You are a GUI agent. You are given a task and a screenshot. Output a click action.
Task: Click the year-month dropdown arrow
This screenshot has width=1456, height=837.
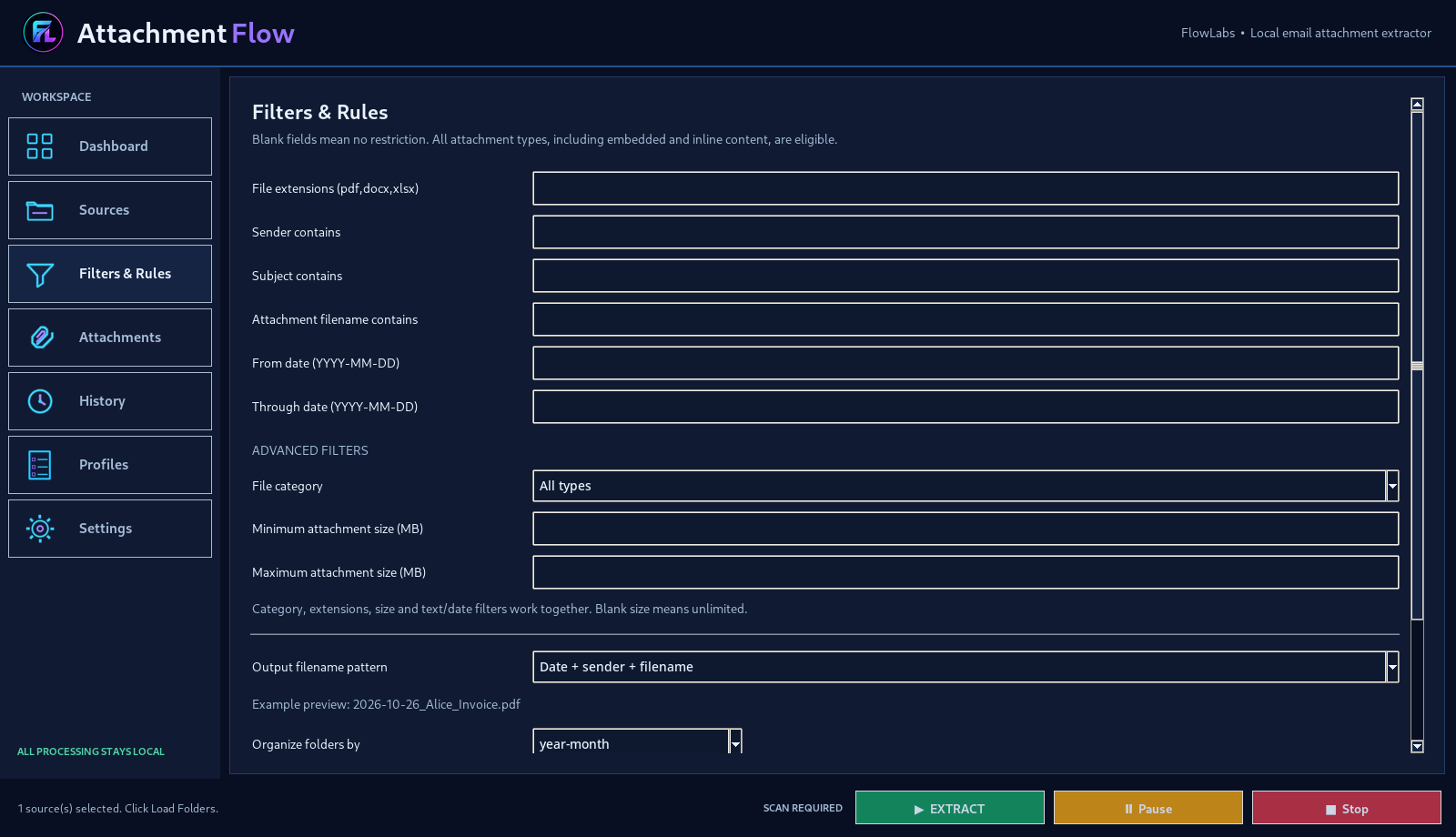735,742
